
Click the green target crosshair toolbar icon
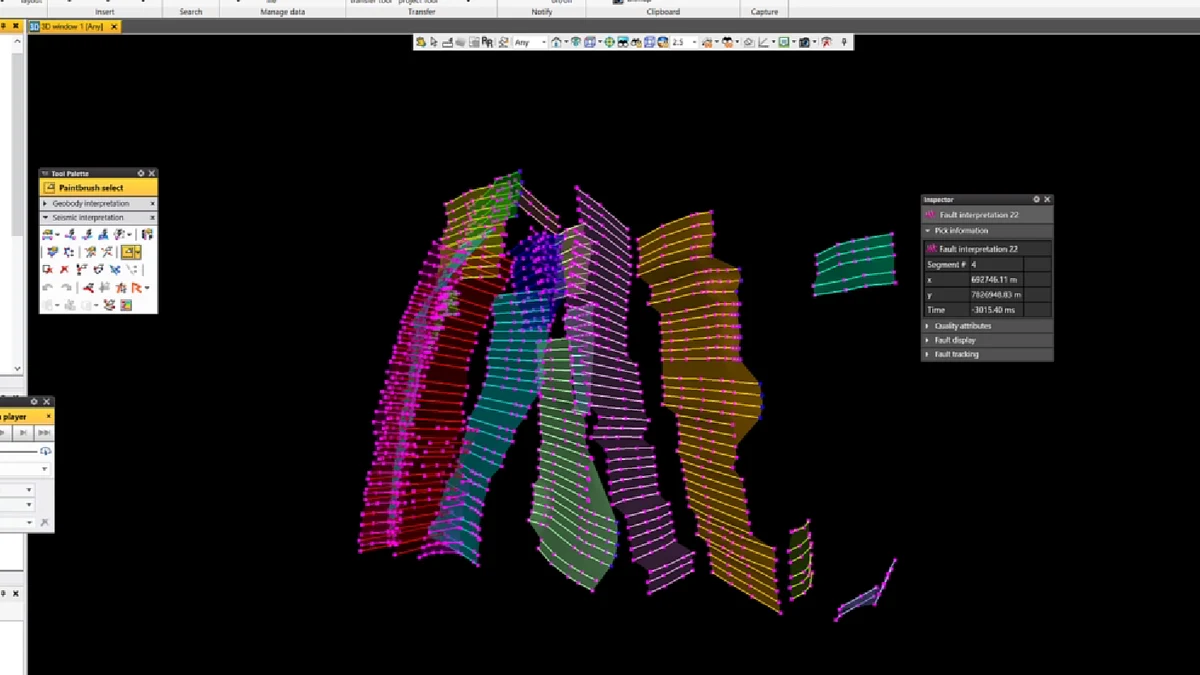coord(609,42)
